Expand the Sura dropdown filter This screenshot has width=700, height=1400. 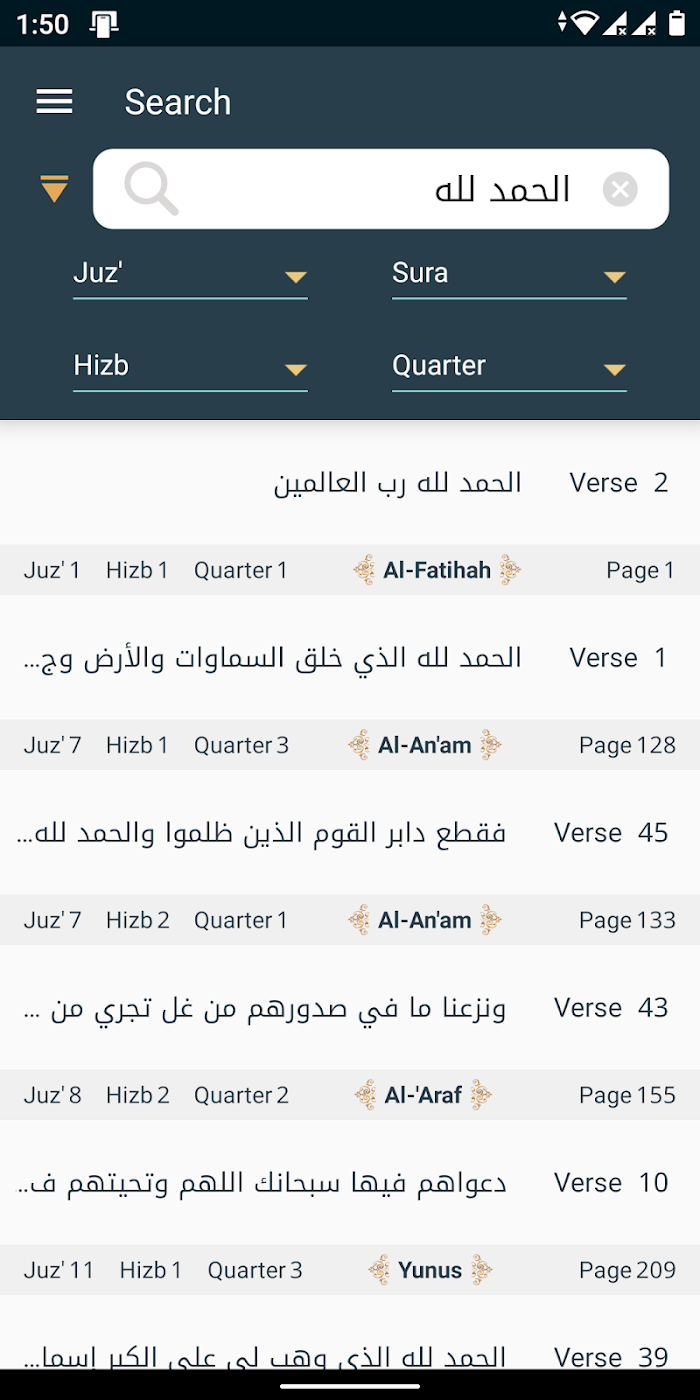(x=509, y=274)
